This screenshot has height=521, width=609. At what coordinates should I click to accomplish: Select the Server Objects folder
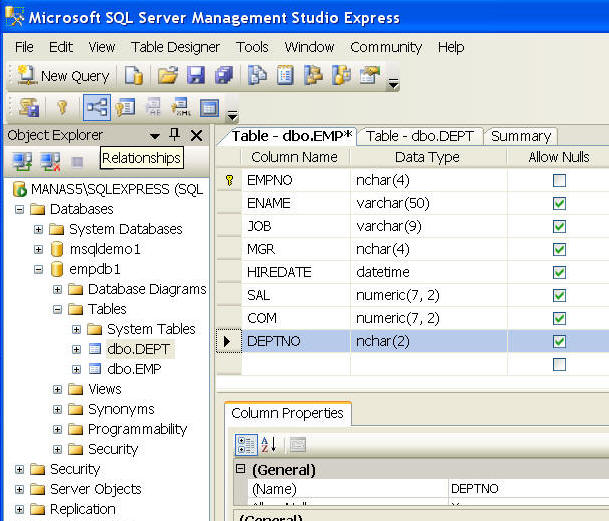coord(95,489)
